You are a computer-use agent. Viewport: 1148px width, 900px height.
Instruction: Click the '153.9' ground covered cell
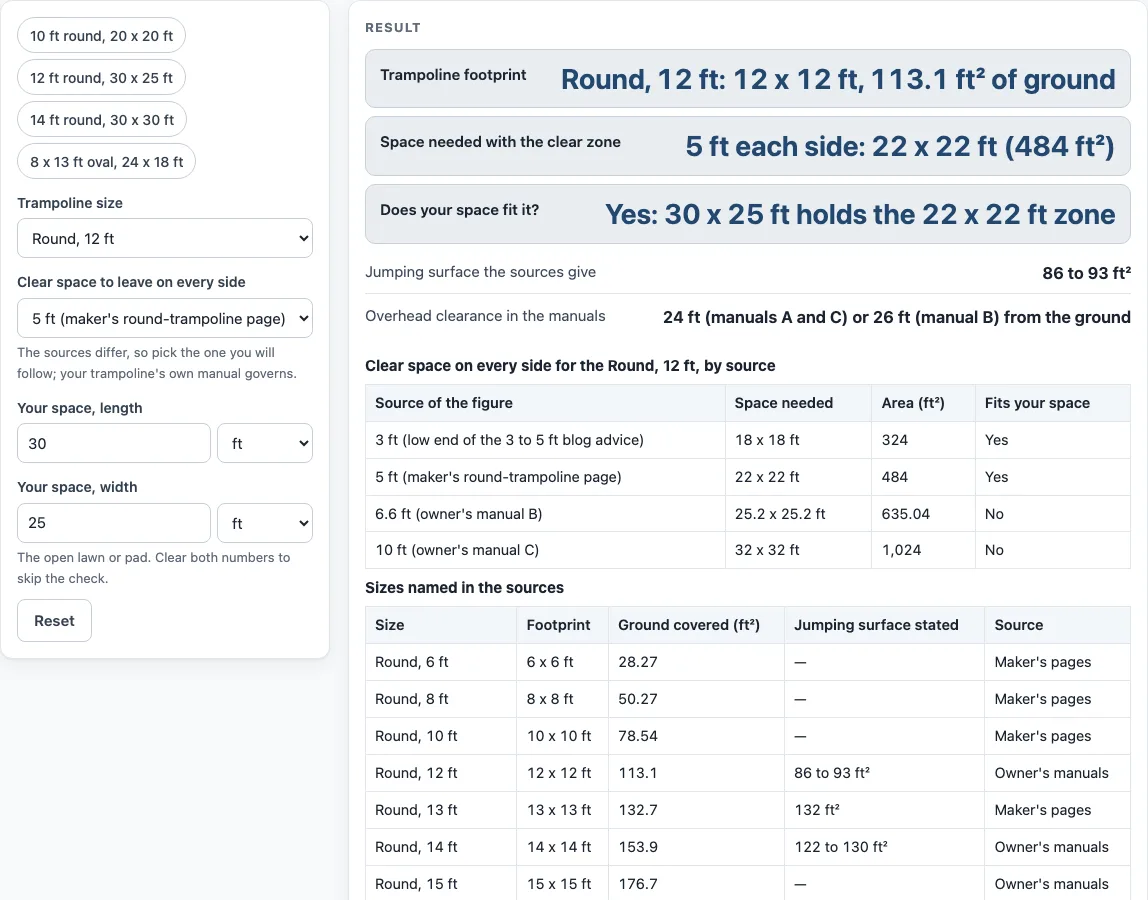696,847
